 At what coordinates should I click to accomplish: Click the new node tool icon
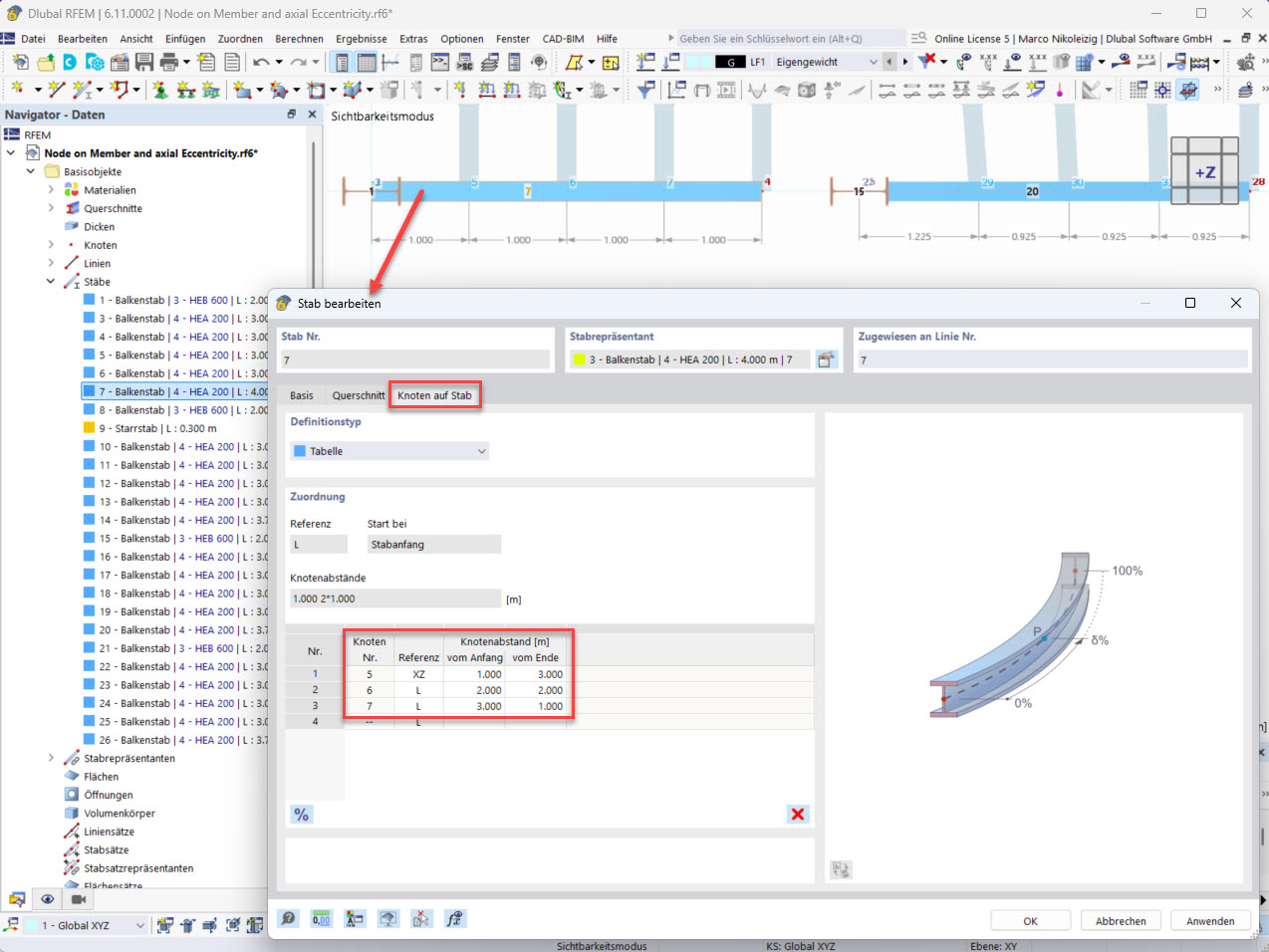[18, 90]
